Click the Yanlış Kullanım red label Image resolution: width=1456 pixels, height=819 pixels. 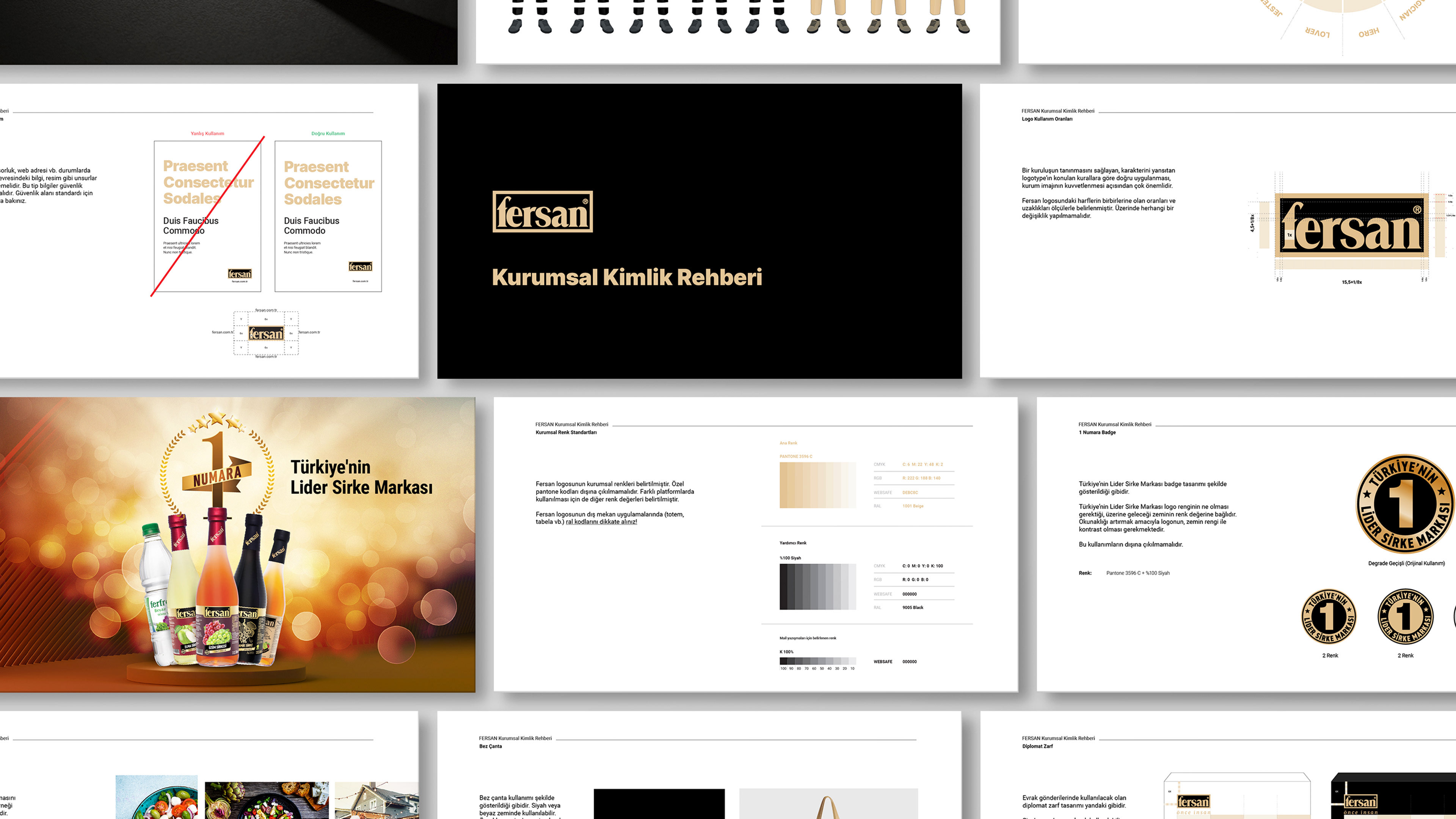pyautogui.click(x=207, y=133)
